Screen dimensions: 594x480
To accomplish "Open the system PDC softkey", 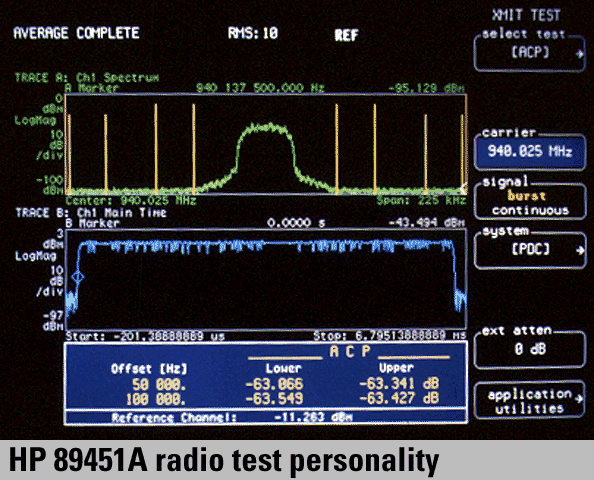I will 530,249.
